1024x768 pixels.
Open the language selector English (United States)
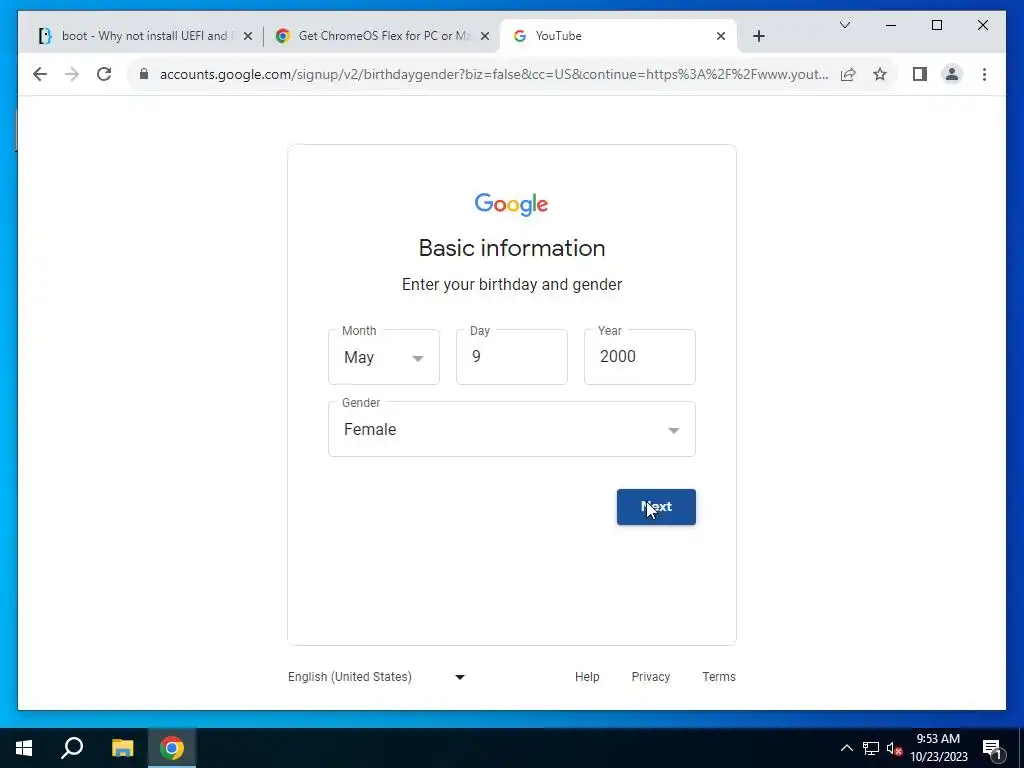(377, 677)
